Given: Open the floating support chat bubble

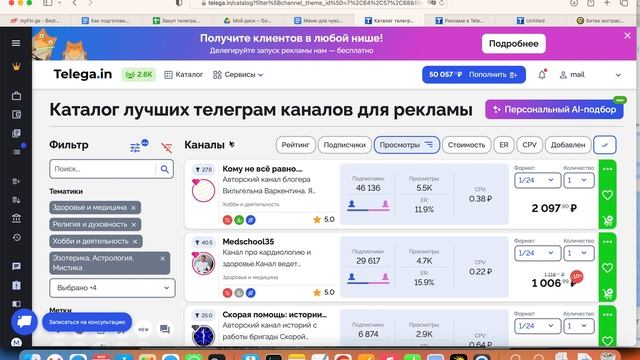Looking at the screenshot, I should tap(24, 322).
